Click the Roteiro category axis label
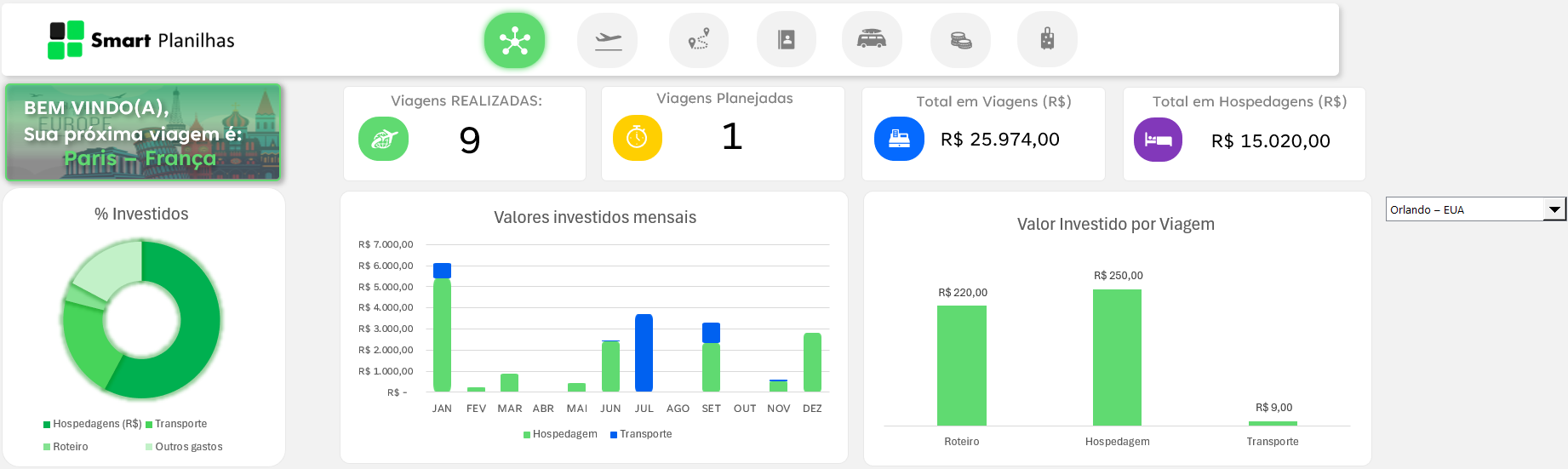The image size is (1568, 469). point(962,442)
